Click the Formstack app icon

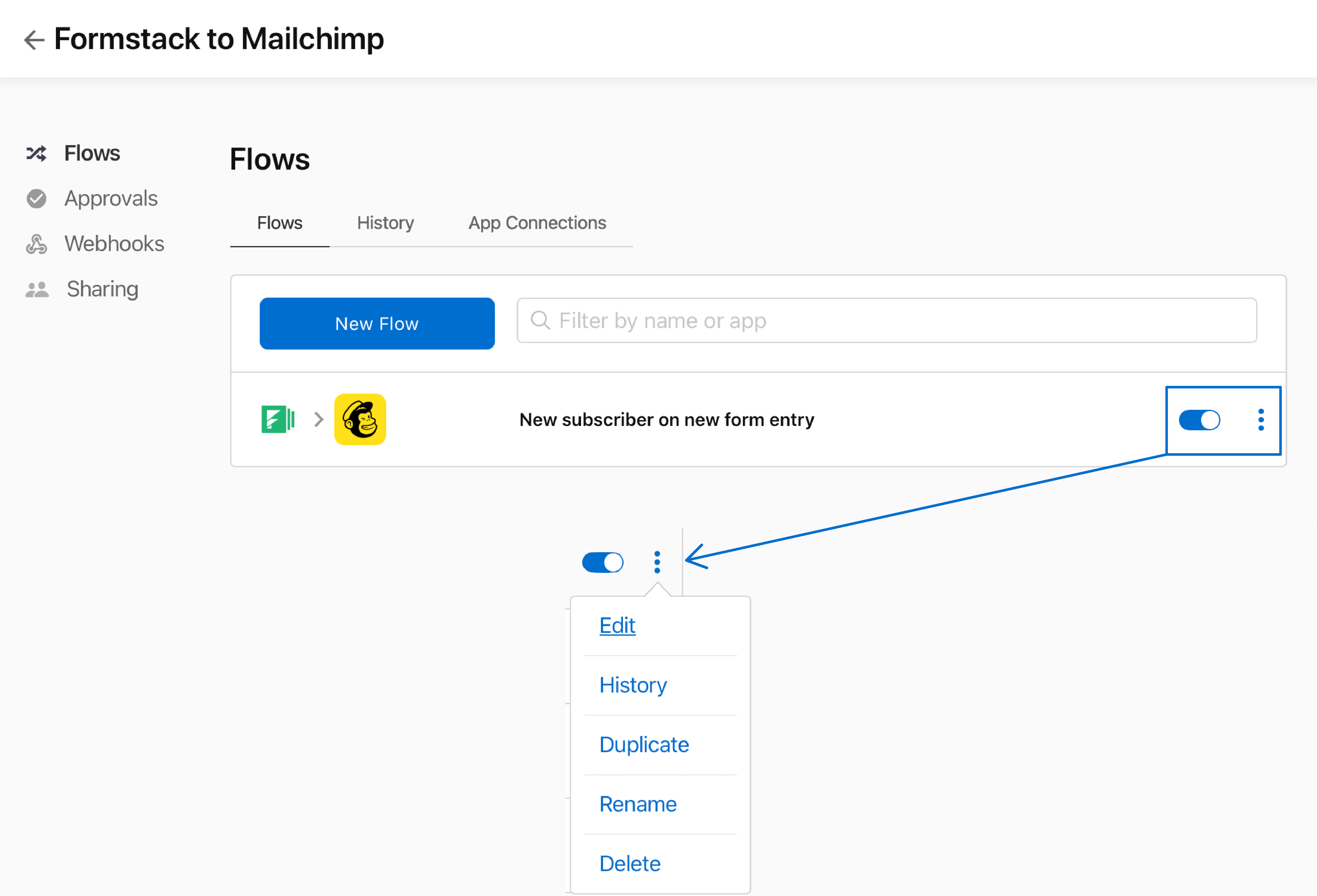tap(278, 419)
